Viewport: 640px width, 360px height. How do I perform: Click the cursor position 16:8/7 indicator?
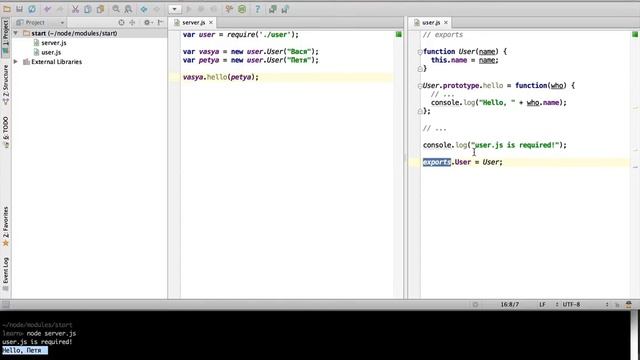point(510,304)
